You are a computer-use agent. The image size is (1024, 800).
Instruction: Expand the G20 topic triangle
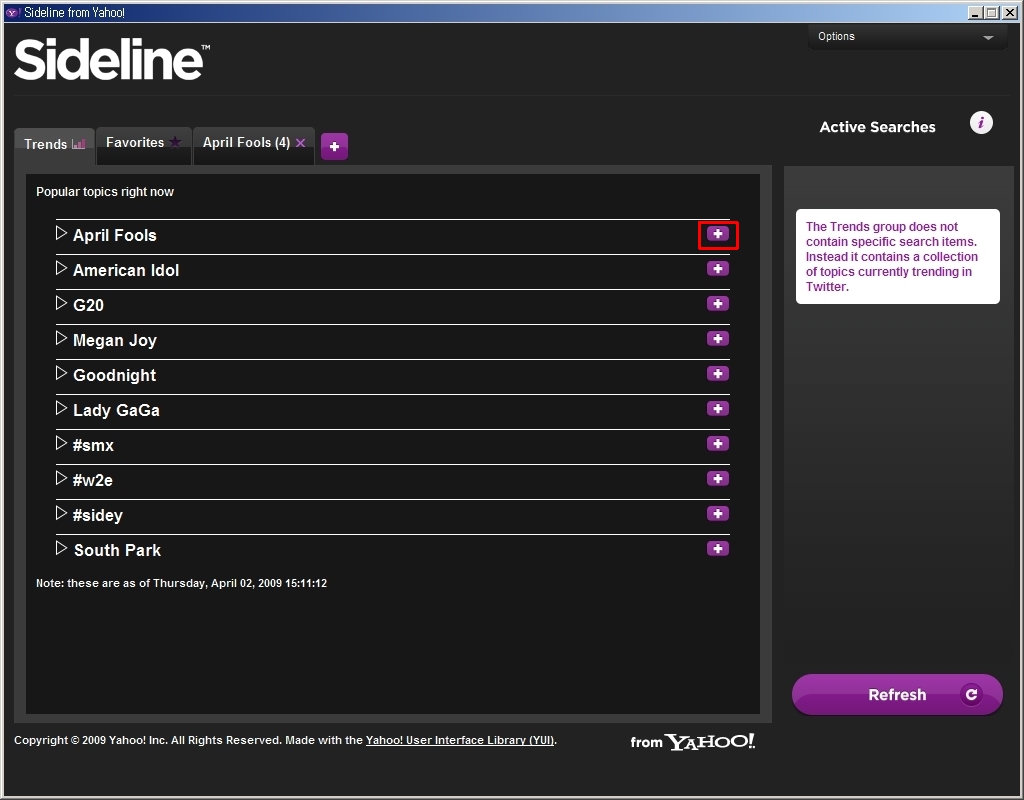click(x=61, y=303)
